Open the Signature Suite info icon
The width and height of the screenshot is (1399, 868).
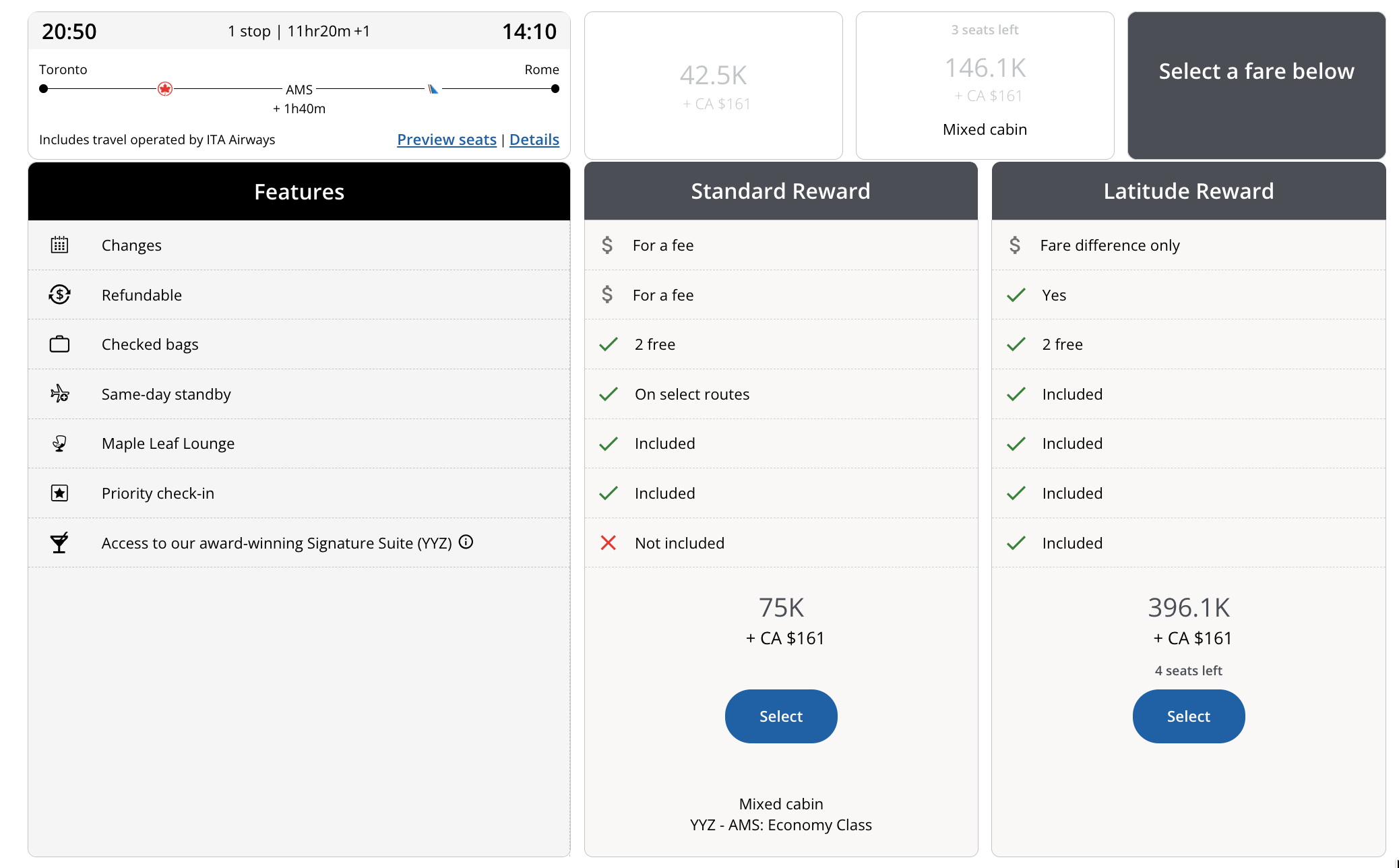coord(466,542)
